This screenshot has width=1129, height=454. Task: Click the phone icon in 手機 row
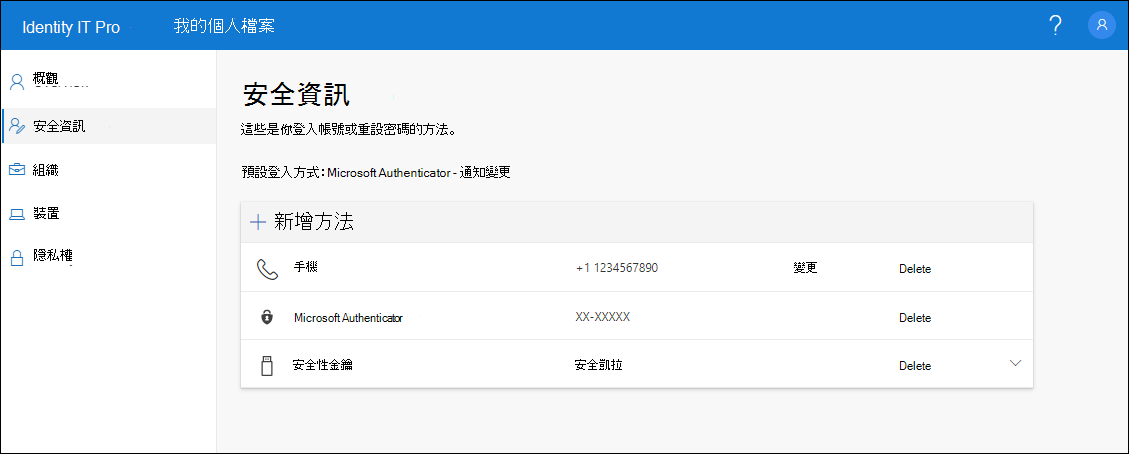coord(267,269)
